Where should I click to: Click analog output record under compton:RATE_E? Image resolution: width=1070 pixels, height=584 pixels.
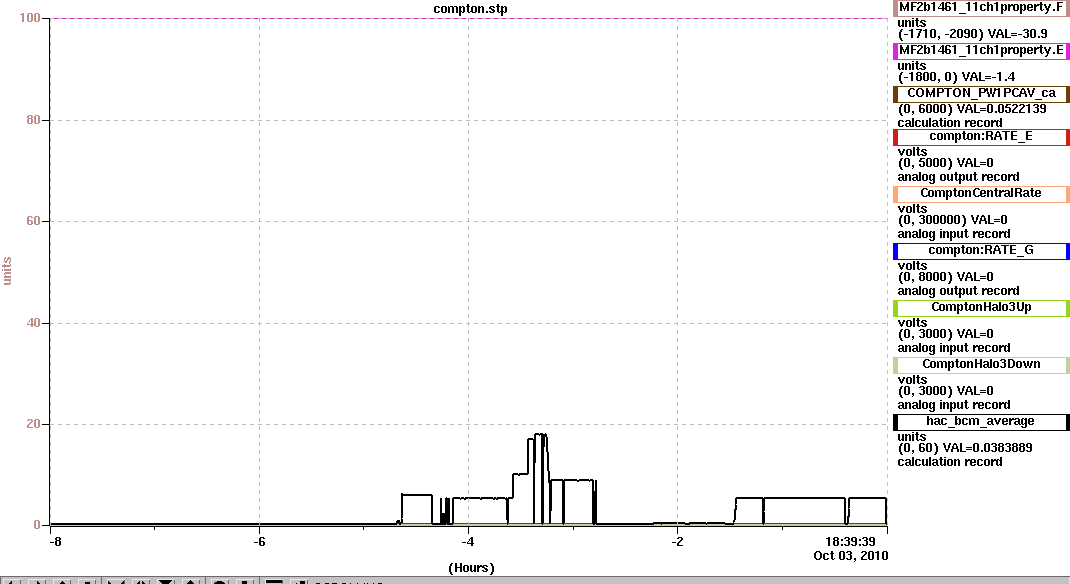958,177
